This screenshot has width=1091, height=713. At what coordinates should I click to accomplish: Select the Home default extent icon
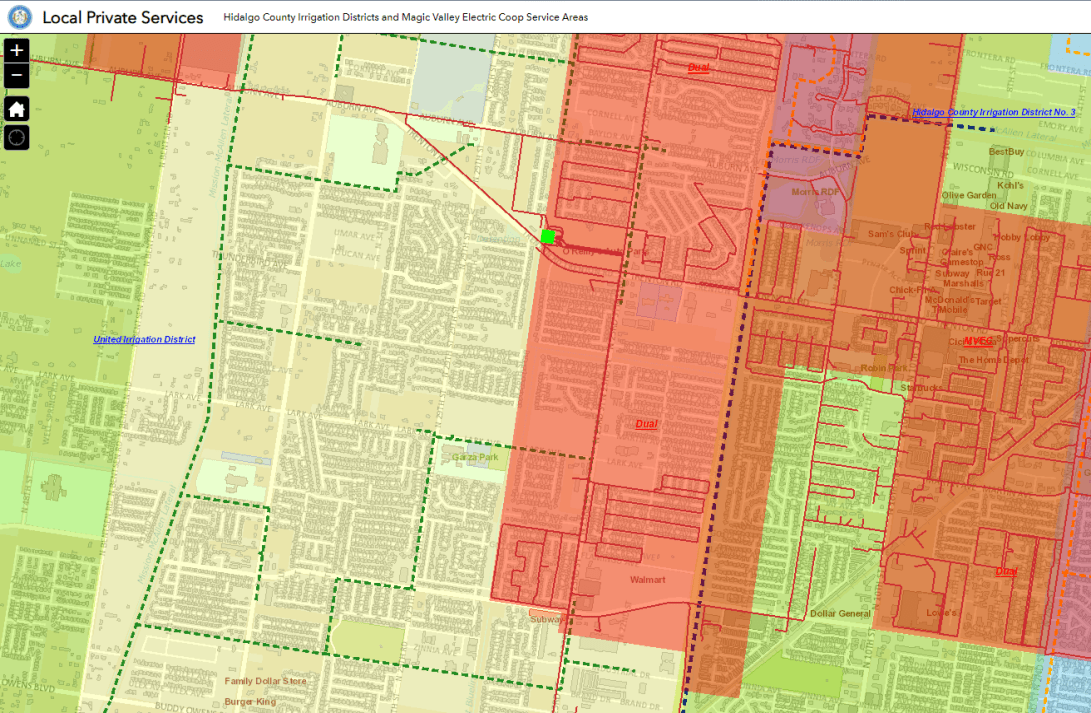tap(15, 107)
